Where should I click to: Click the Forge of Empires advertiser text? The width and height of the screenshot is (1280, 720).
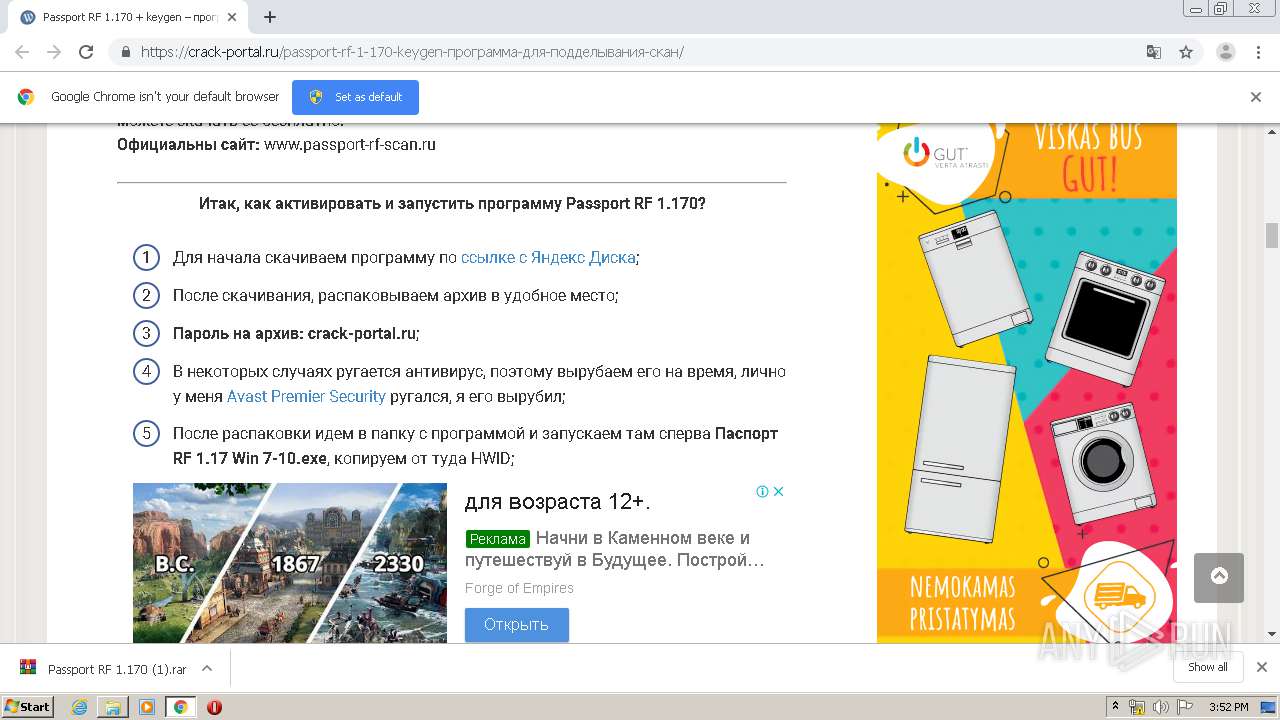519,588
